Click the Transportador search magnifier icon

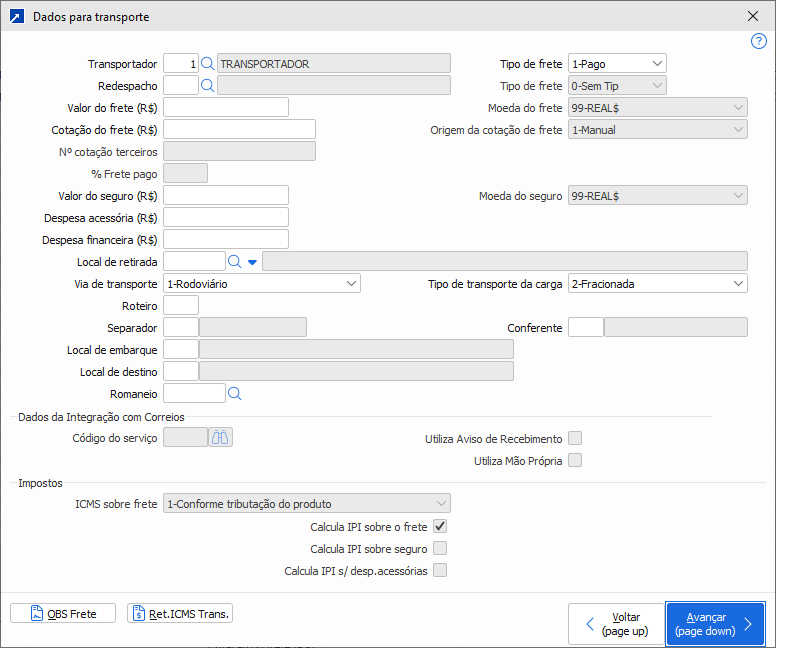coord(208,63)
